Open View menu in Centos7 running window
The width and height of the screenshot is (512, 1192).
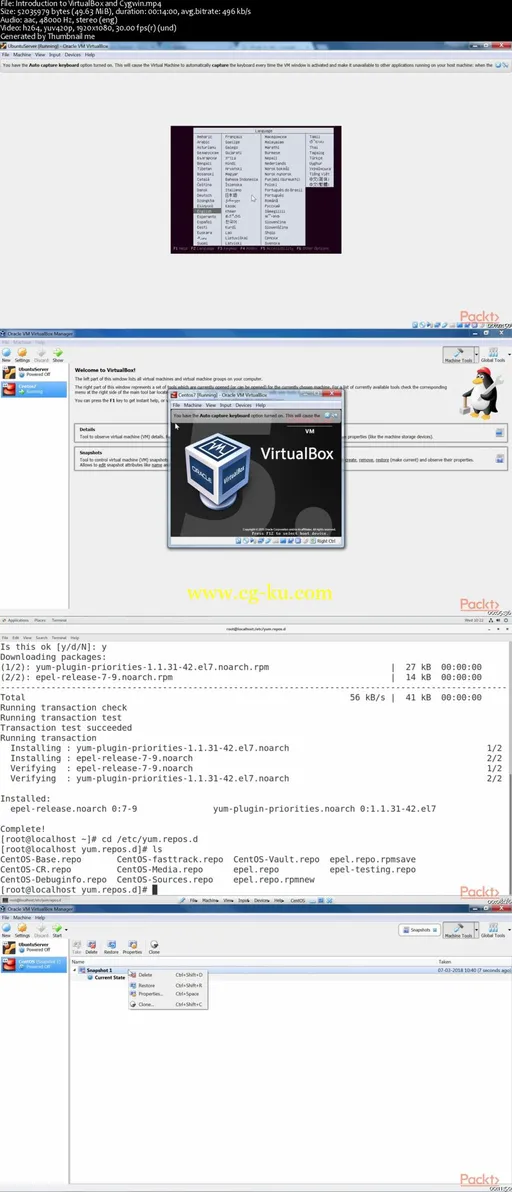pyautogui.click(x=210, y=405)
